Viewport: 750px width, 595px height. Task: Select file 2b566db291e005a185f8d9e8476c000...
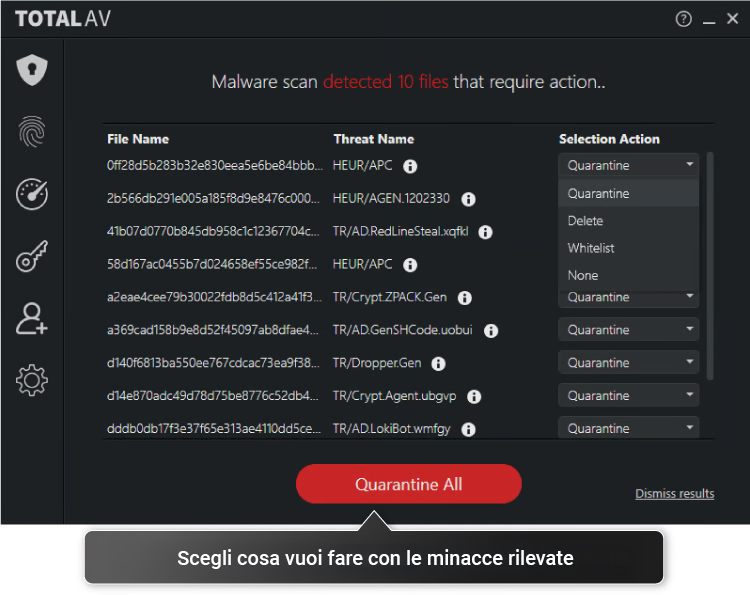click(x=213, y=198)
